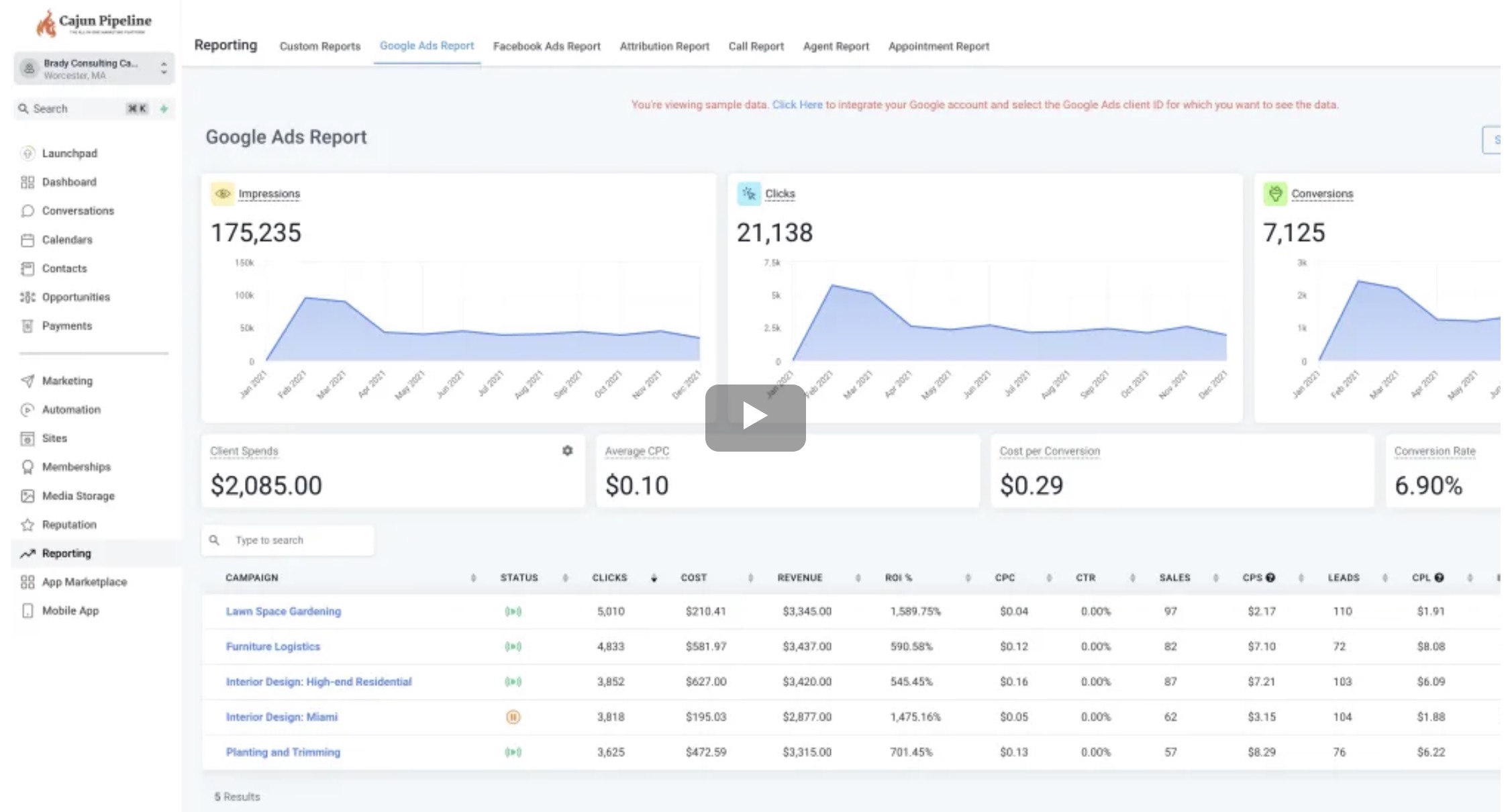Screen dimensions: 1510x812
Task: Switch to Facebook Ads Report tab
Action: coord(547,46)
